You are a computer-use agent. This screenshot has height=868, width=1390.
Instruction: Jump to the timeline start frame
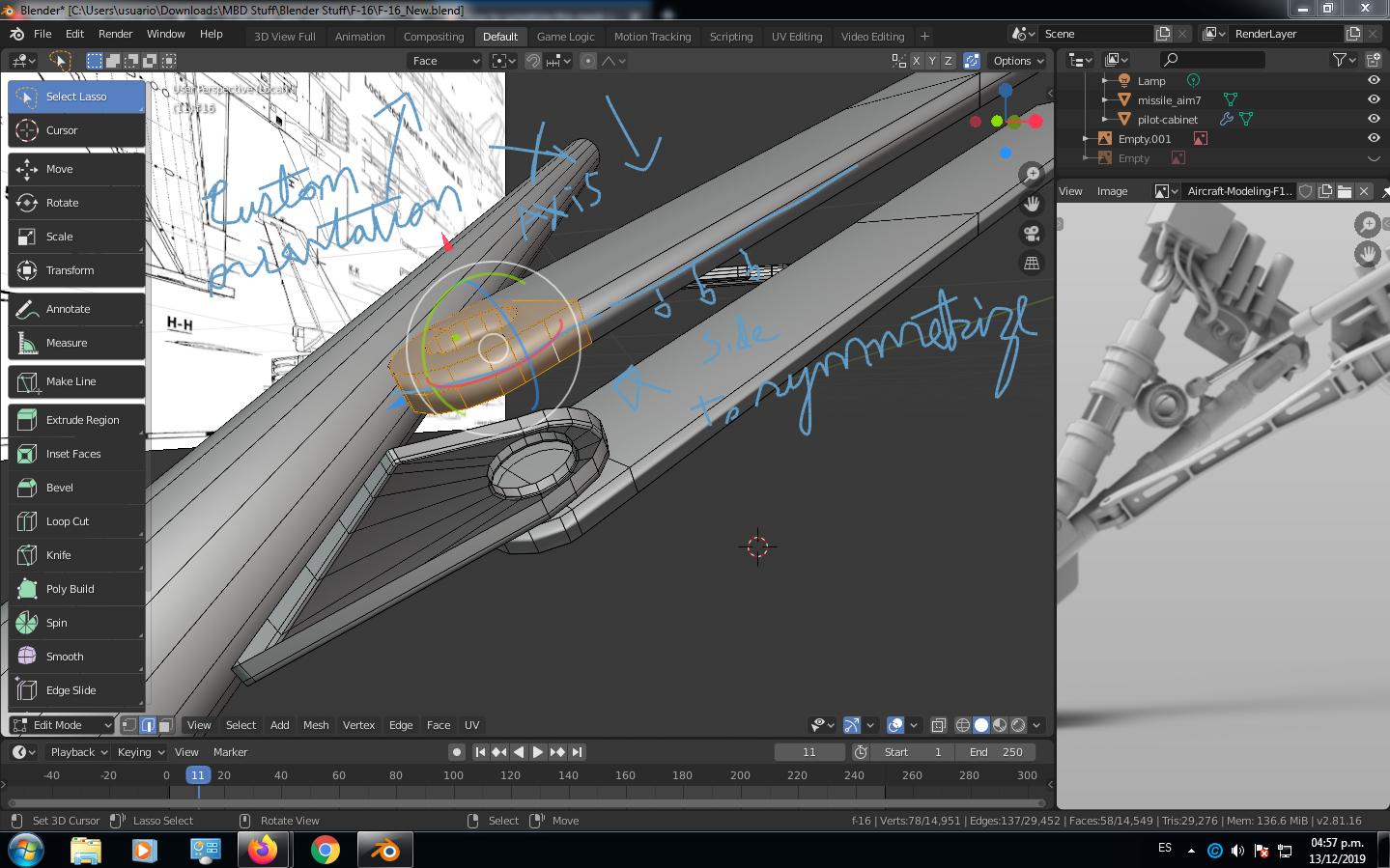tap(480, 752)
